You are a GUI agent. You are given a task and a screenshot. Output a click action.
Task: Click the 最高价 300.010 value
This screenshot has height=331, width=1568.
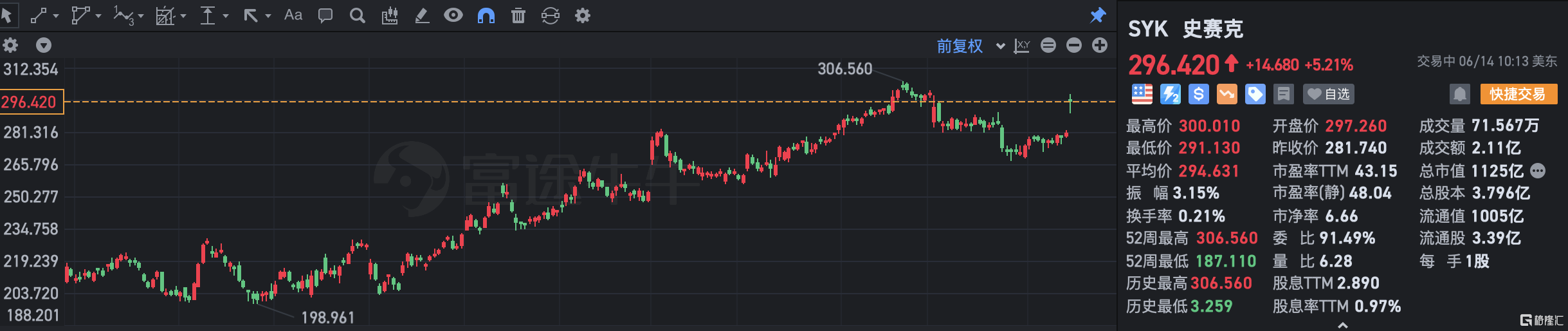[x=1209, y=126]
